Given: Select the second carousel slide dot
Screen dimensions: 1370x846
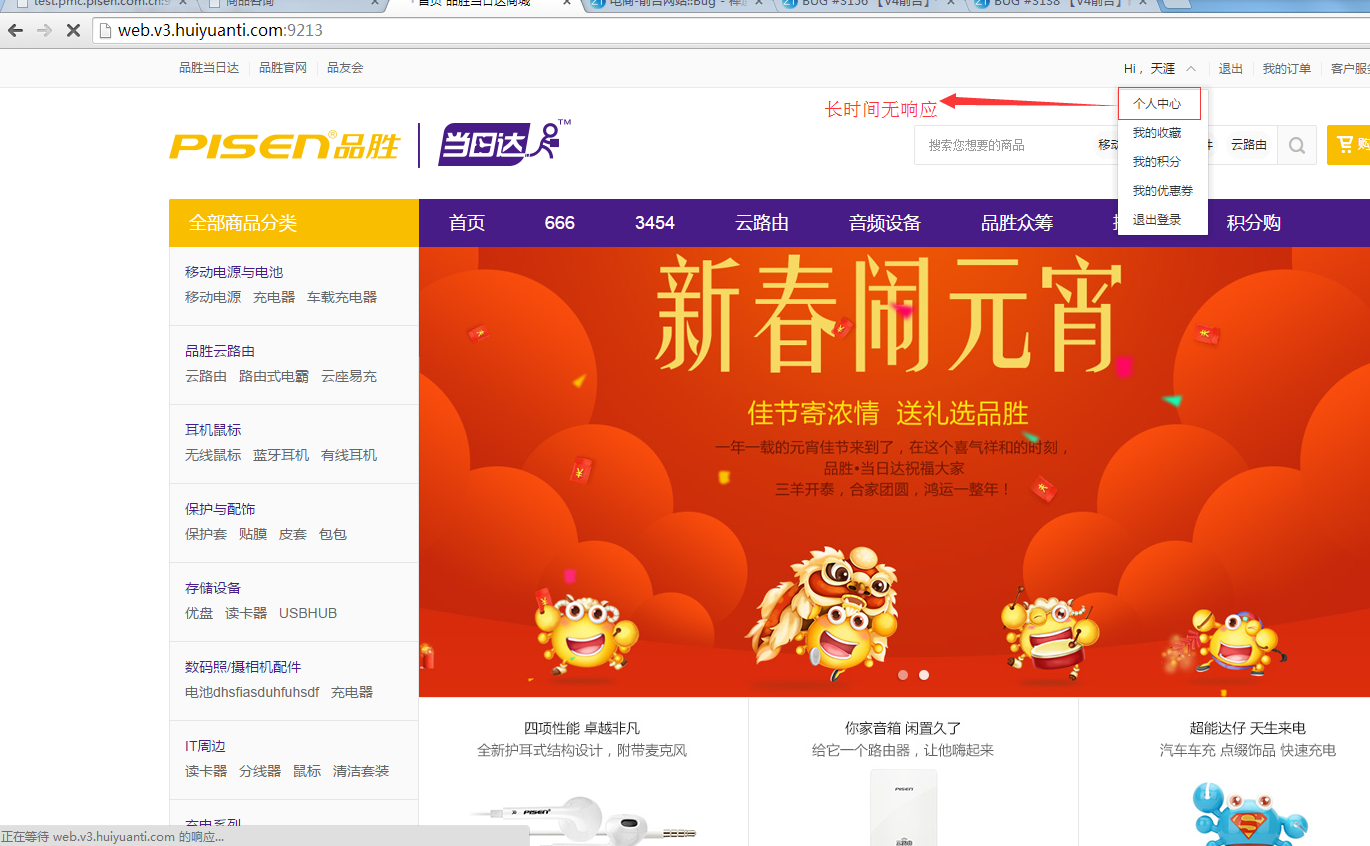Looking at the screenshot, I should pos(924,675).
